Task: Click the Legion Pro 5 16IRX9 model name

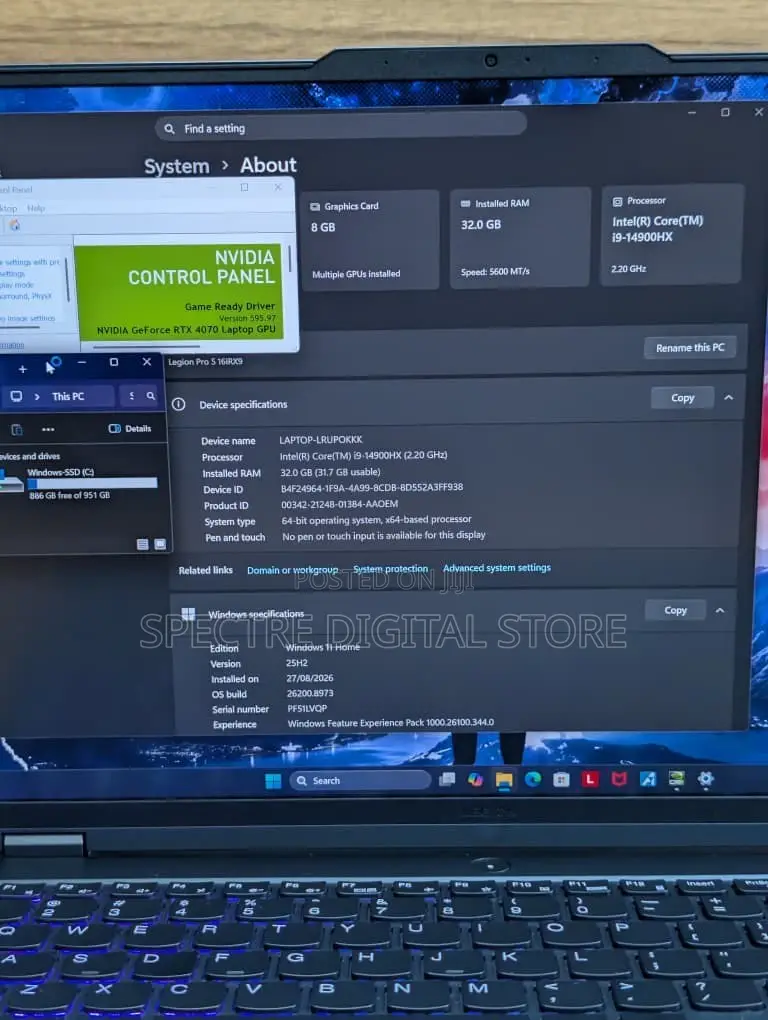Action: [x=205, y=362]
